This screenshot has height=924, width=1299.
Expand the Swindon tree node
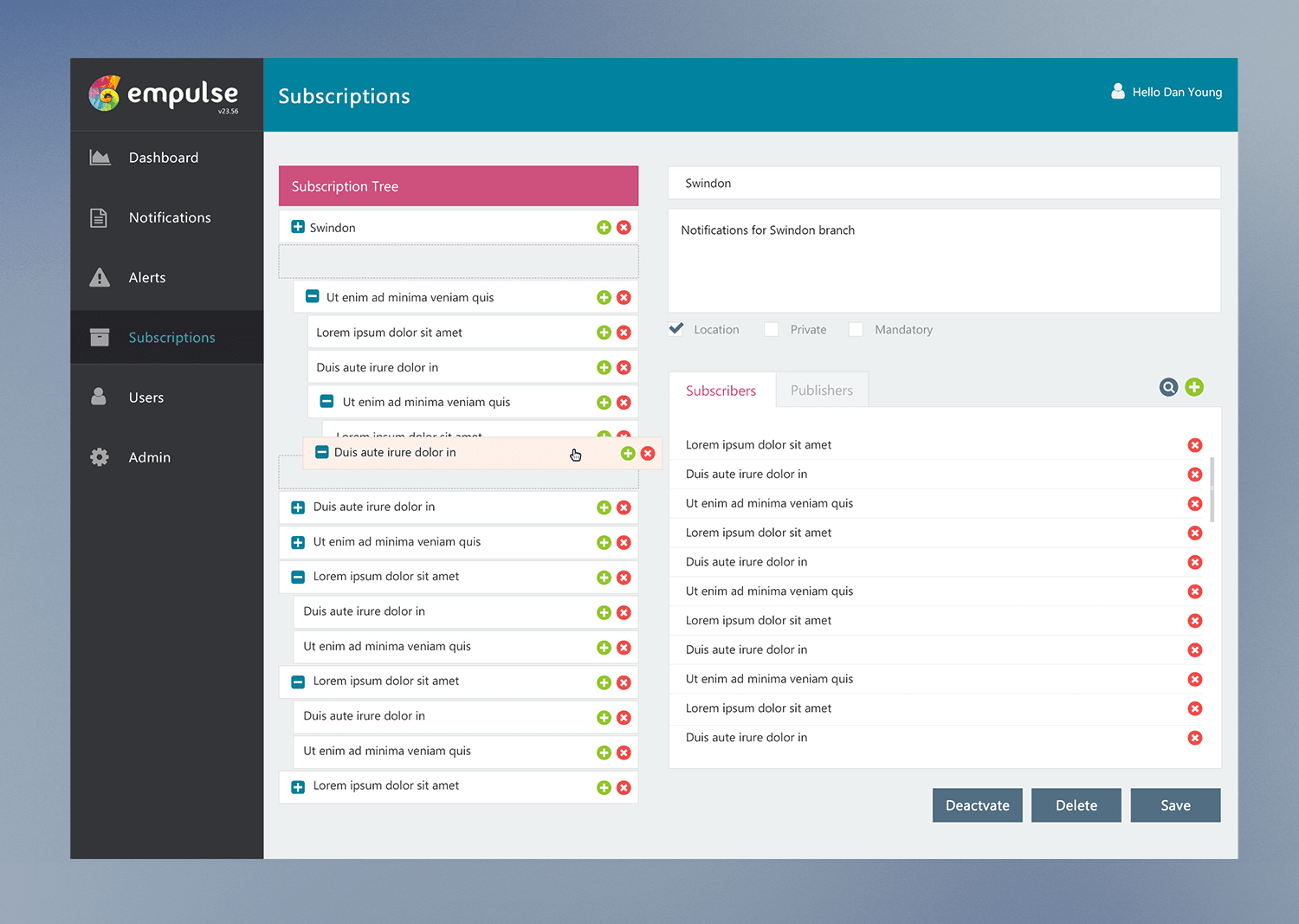(298, 227)
